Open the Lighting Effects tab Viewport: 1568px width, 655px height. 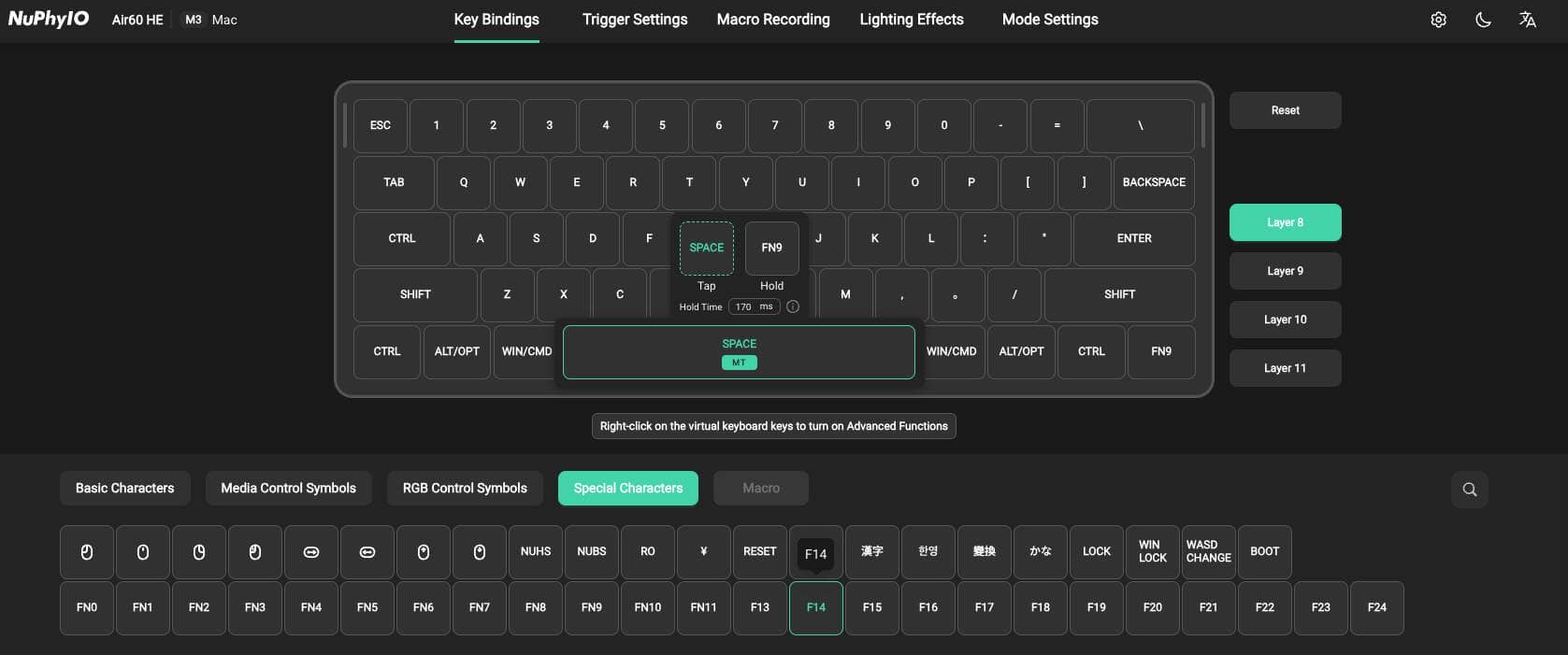(911, 20)
